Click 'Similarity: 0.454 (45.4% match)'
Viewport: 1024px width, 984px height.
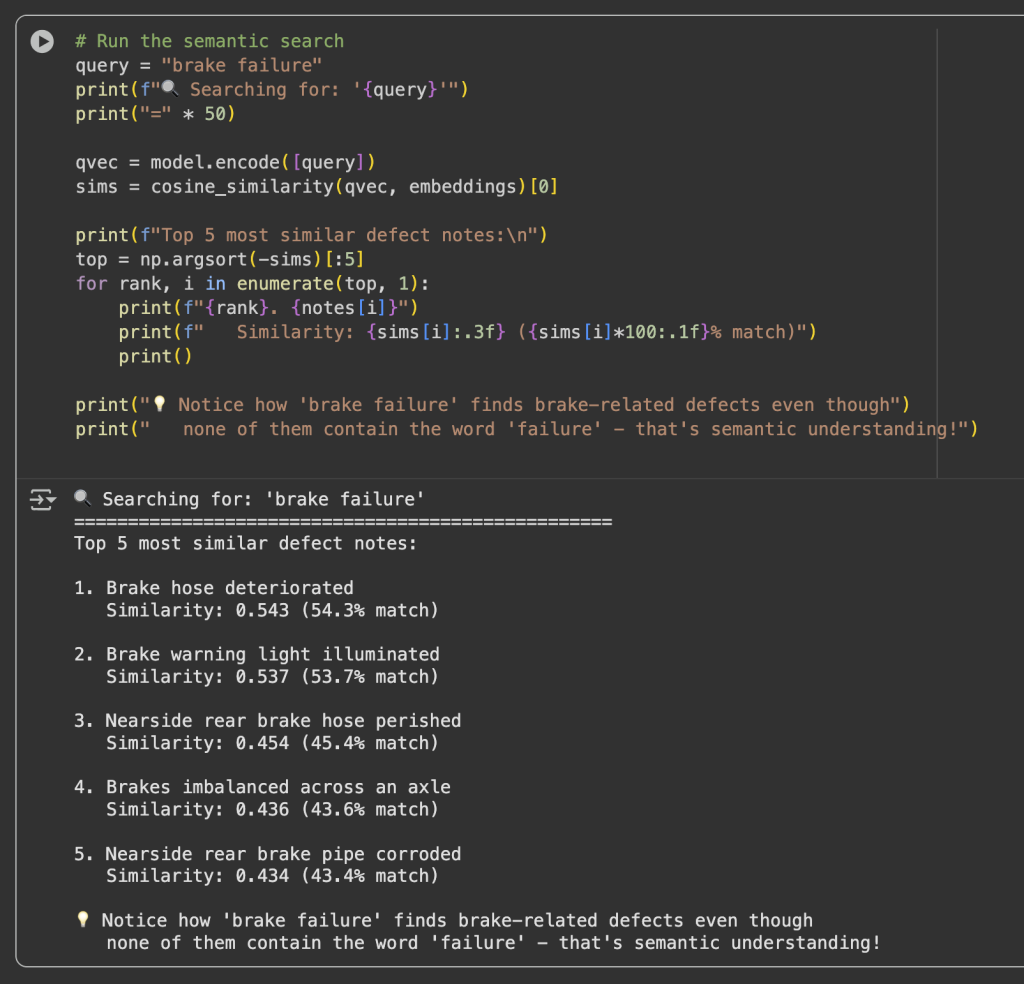[x=272, y=743]
